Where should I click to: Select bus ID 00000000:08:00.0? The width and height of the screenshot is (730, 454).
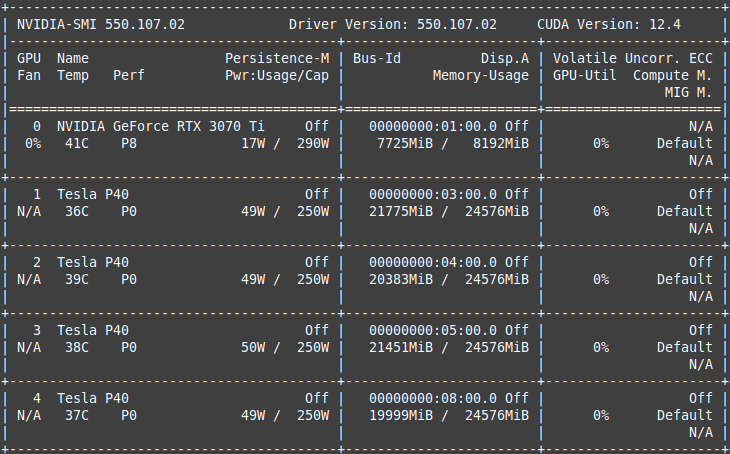433,398
